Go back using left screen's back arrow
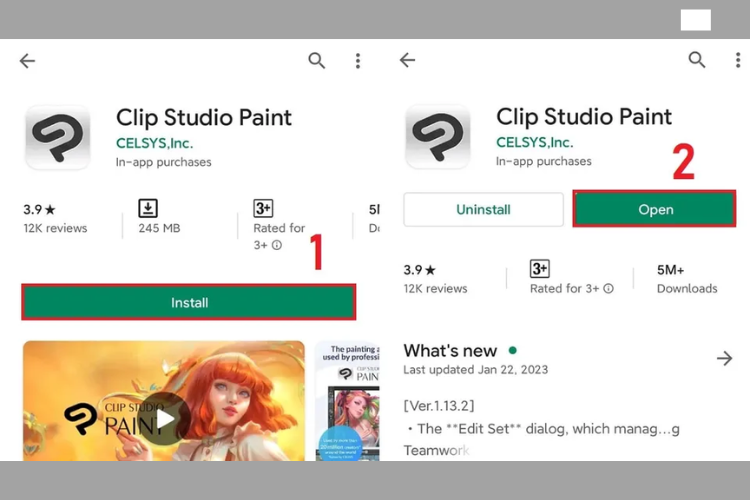Viewport: 750px width, 500px height. click(27, 61)
